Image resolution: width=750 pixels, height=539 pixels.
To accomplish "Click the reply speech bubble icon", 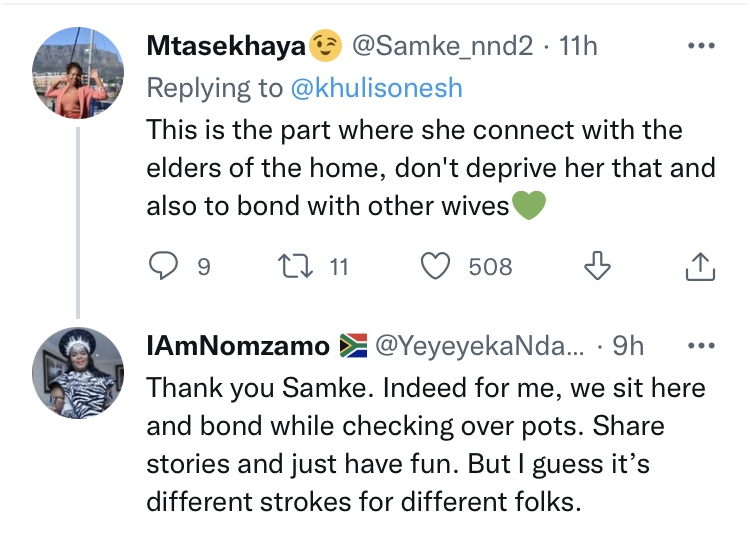I will coord(163,266).
